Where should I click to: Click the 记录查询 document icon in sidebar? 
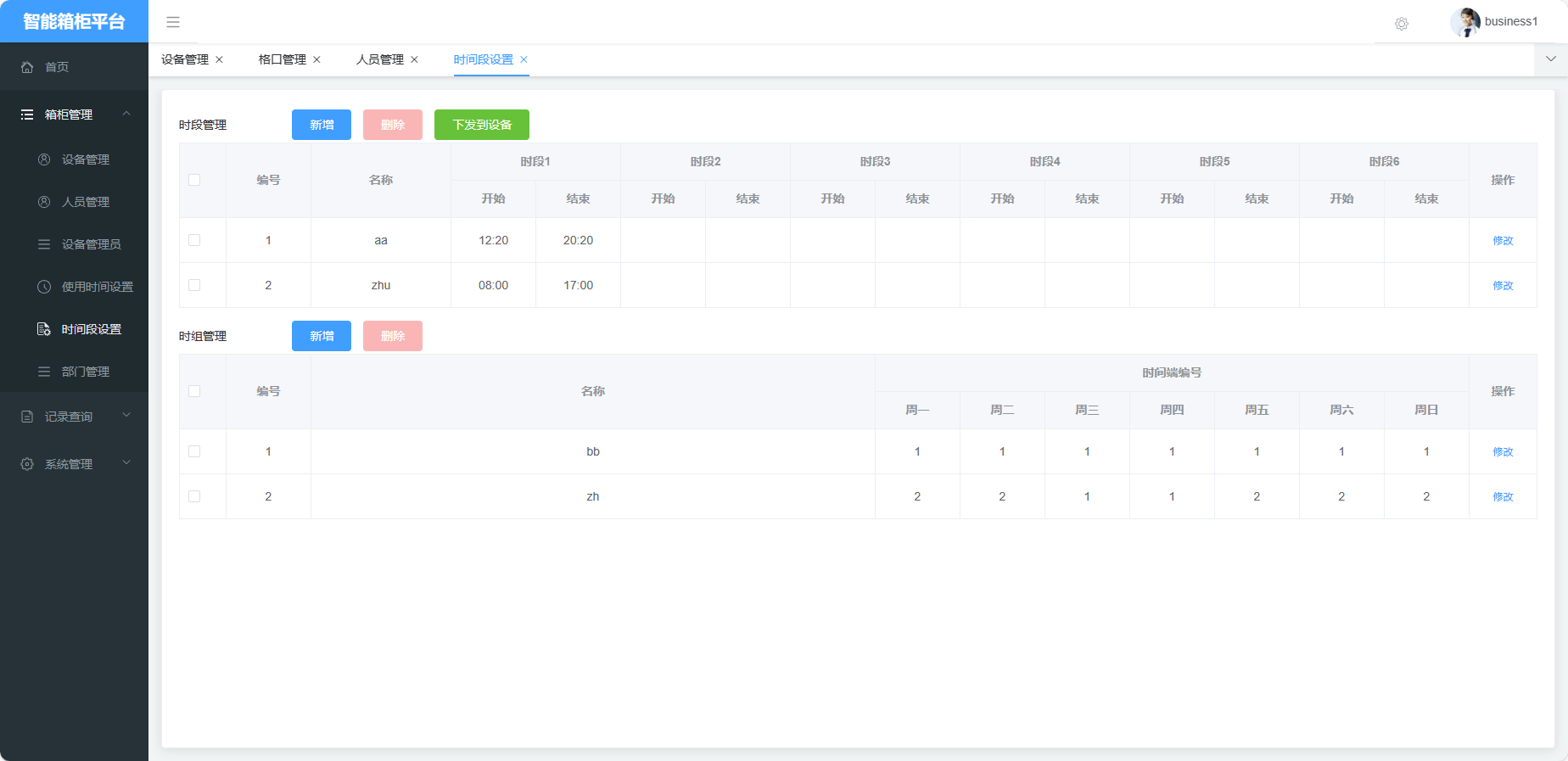click(x=27, y=417)
